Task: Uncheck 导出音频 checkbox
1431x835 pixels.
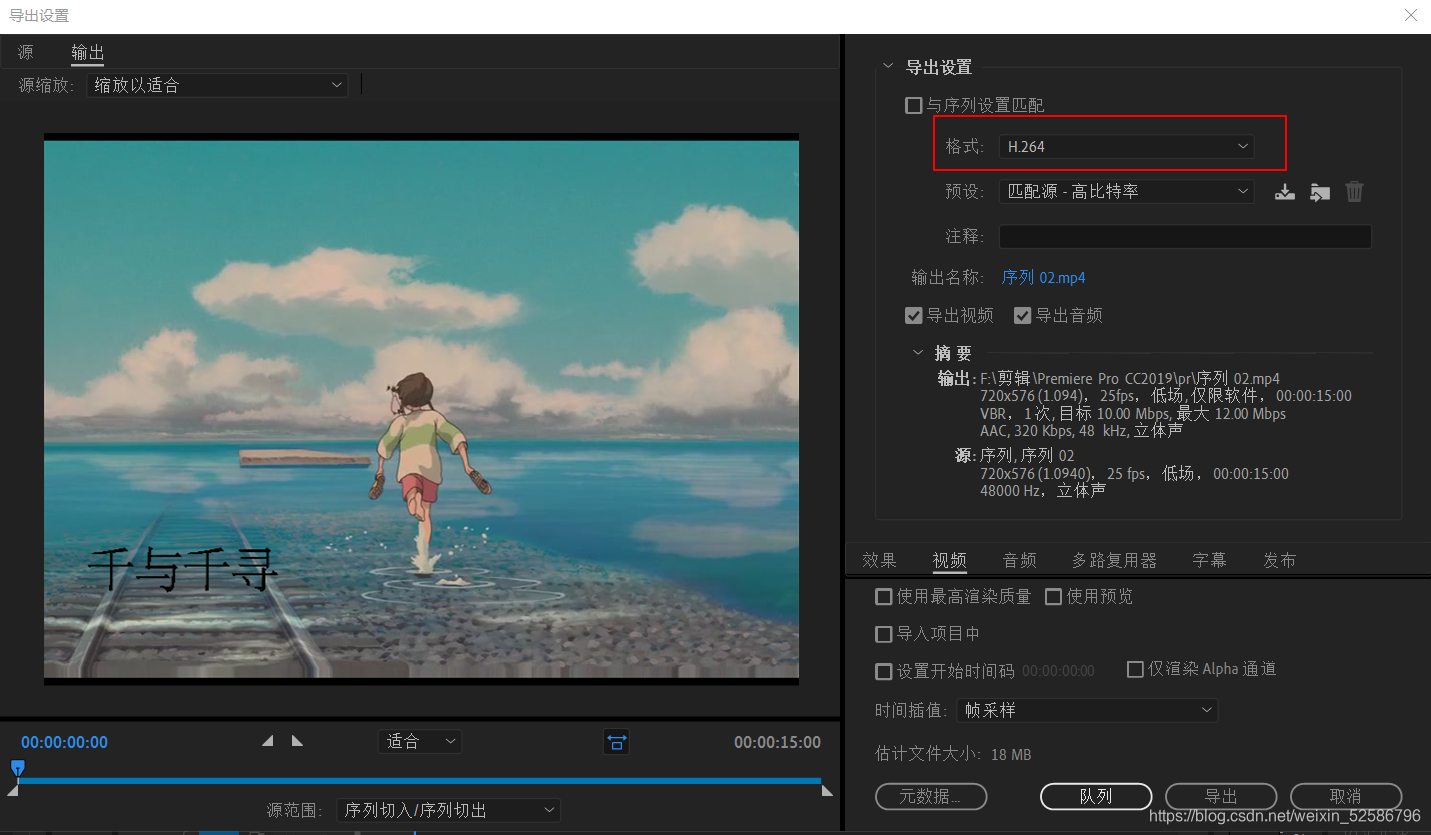Action: pyautogui.click(x=1022, y=315)
